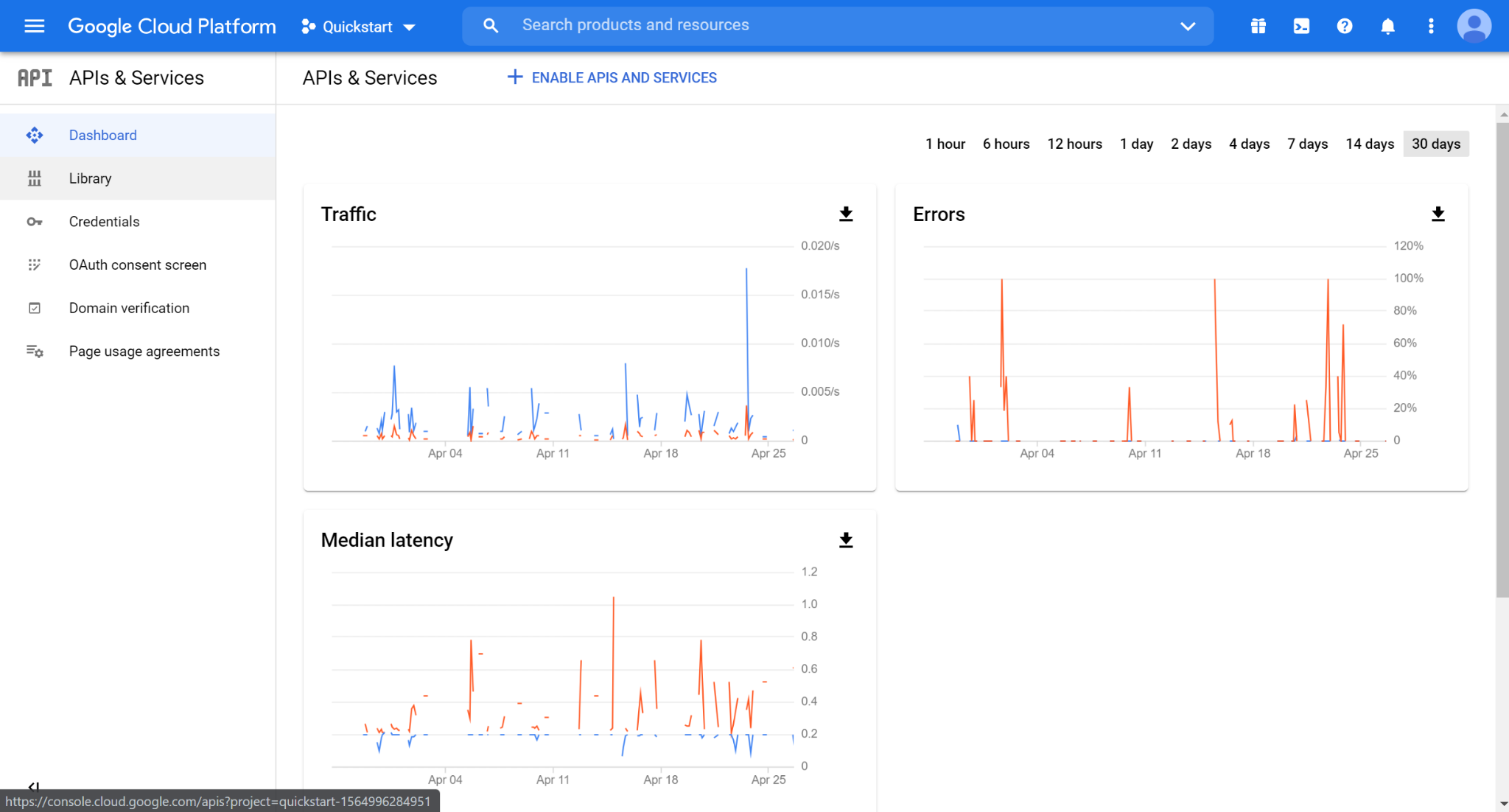Click the Dashboard sidebar icon
The height and width of the screenshot is (812, 1509).
34,135
